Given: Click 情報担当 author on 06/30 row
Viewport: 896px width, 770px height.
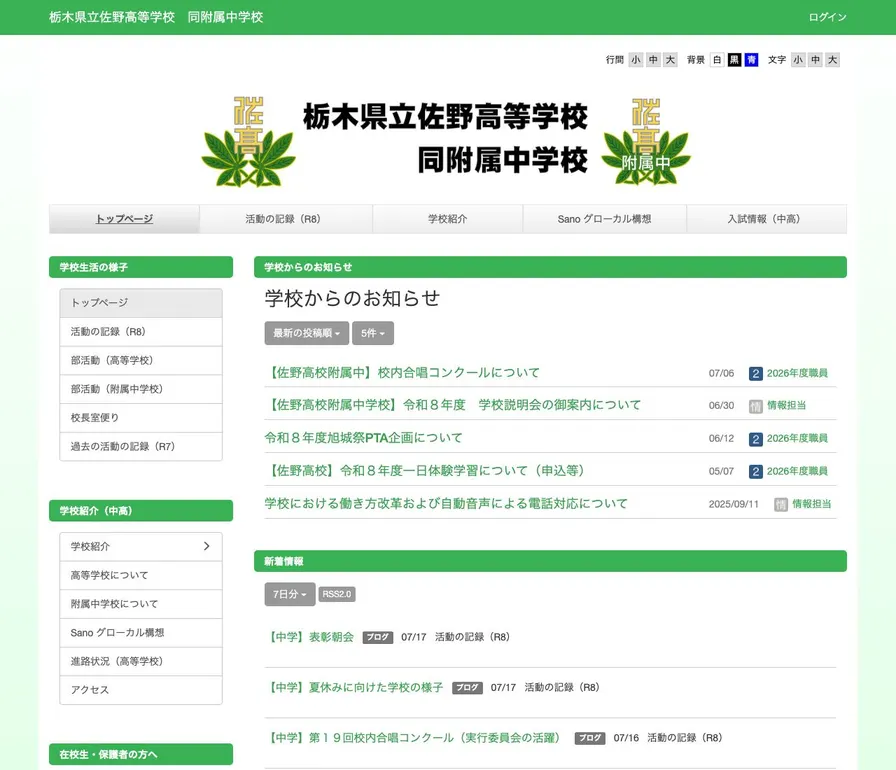Looking at the screenshot, I should pyautogui.click(x=786, y=406).
